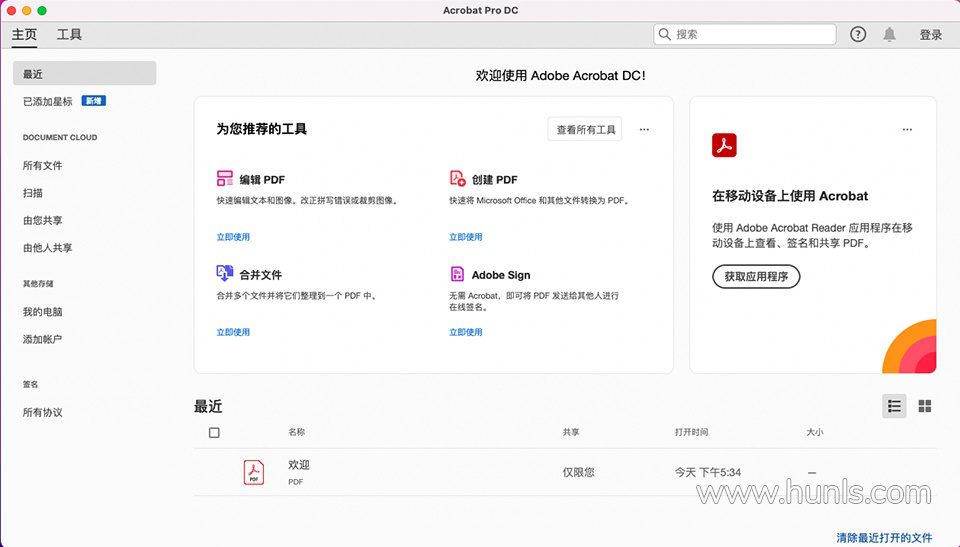Select the 主页 tab
This screenshot has height=547, width=960.
point(24,34)
